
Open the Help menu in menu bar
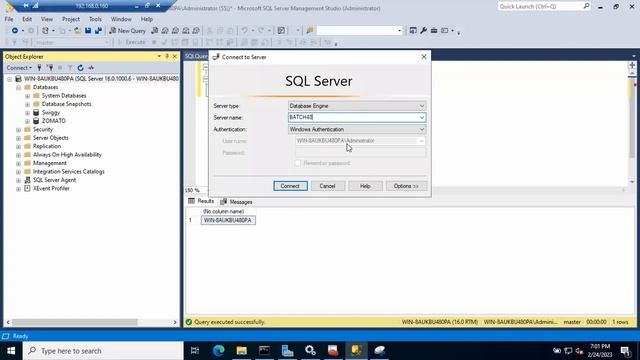coord(147,19)
